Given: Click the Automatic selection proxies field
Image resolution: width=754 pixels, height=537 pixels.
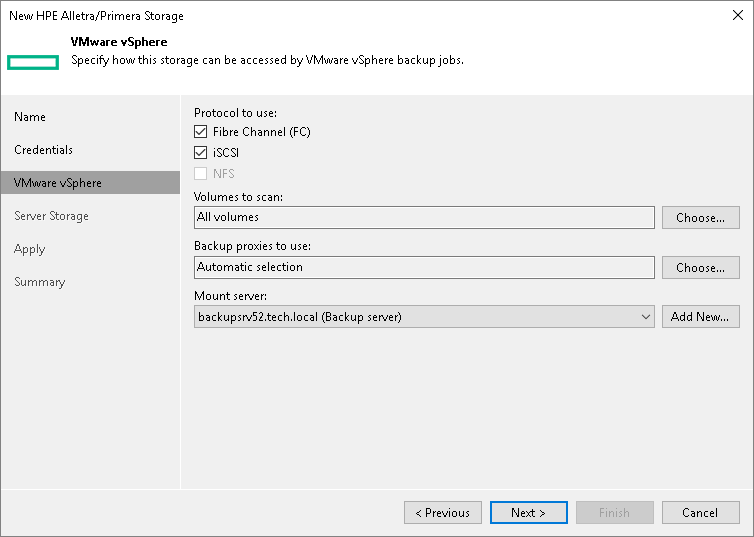Looking at the screenshot, I should point(424,267).
